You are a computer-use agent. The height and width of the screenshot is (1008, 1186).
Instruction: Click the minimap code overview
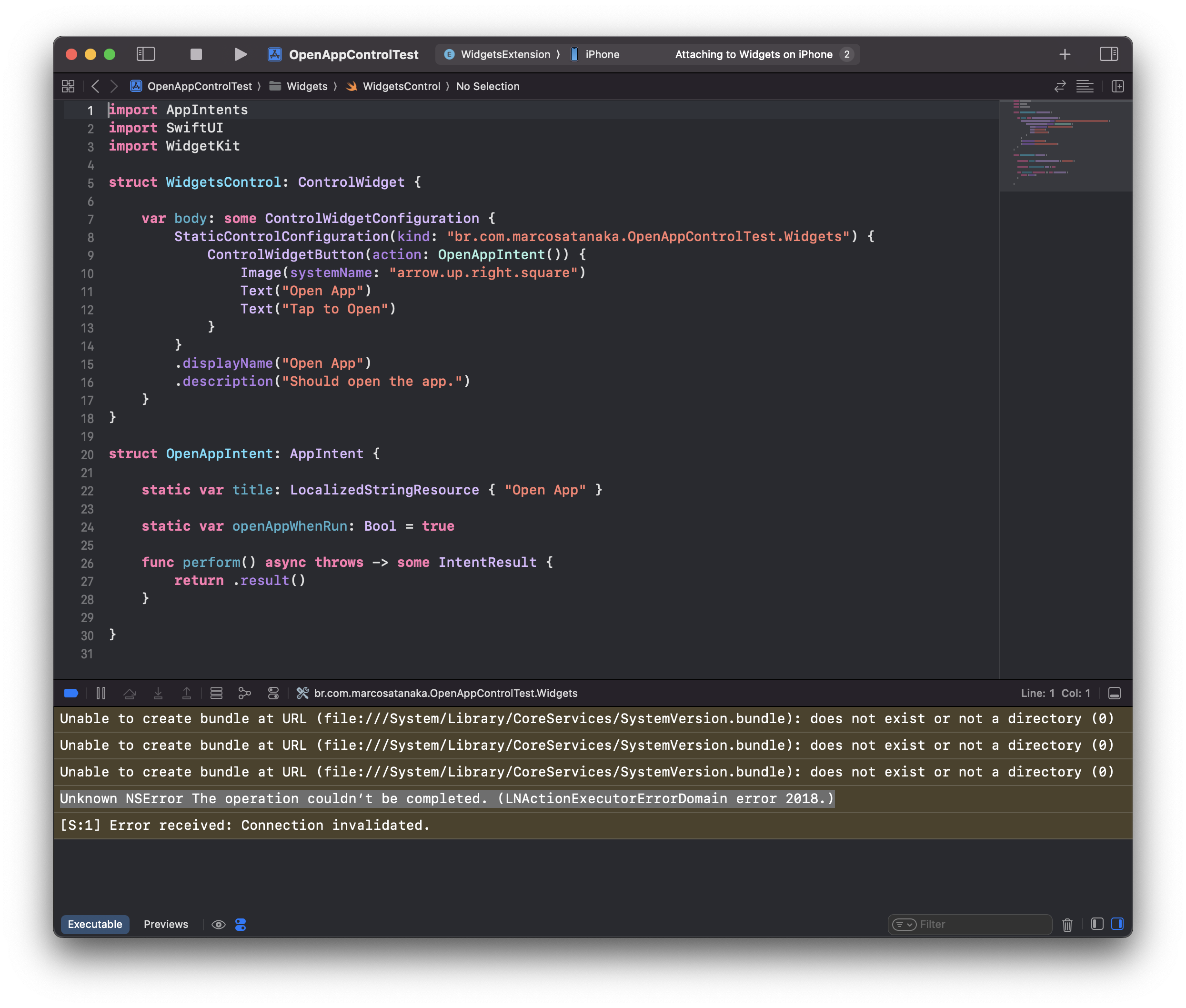1065,146
